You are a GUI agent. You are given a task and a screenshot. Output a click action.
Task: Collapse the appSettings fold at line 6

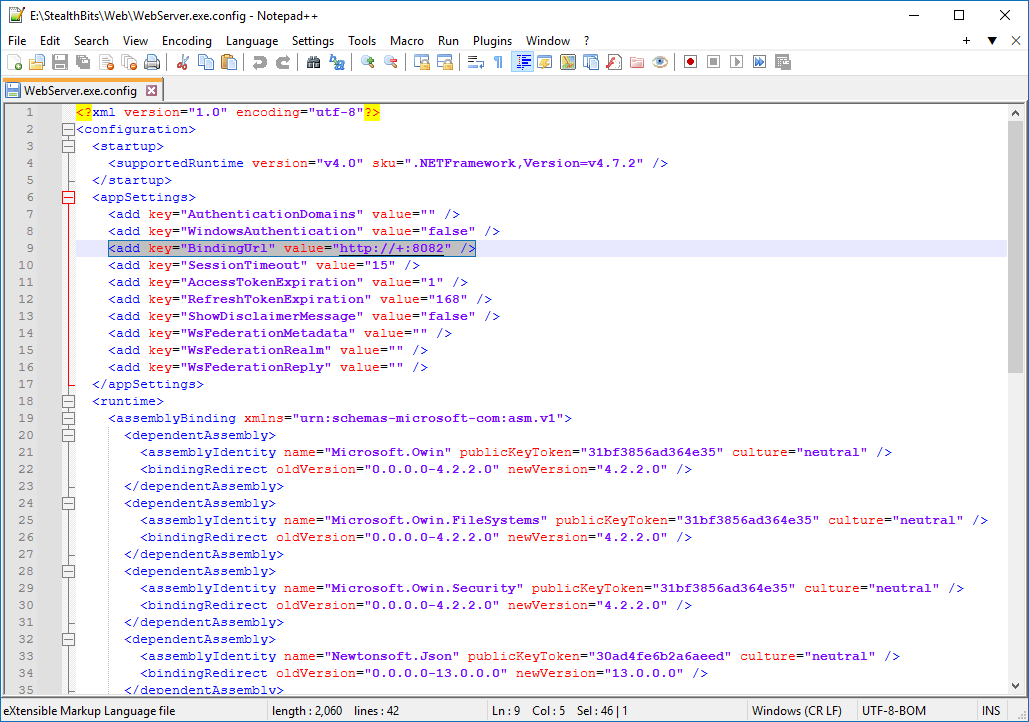[68, 197]
